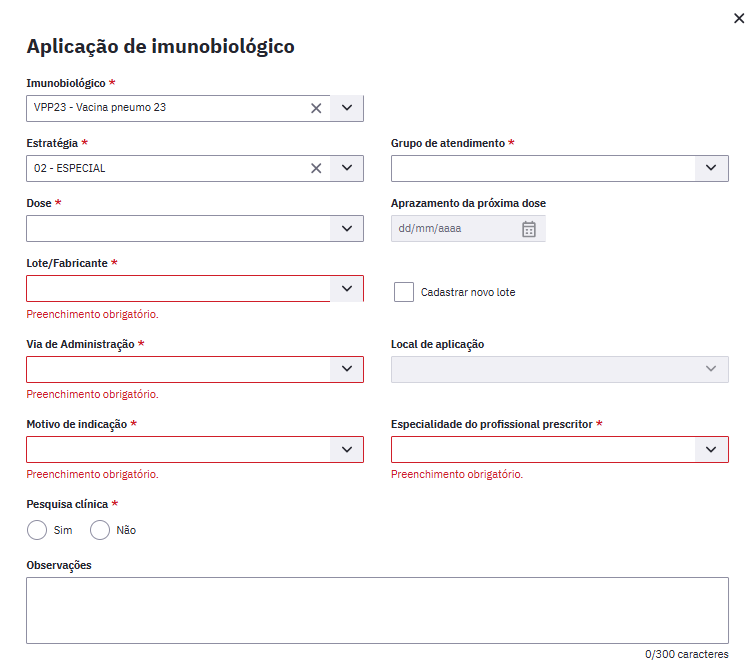
Task: Check the Cadastrar novo lote checkbox
Action: [x=404, y=292]
